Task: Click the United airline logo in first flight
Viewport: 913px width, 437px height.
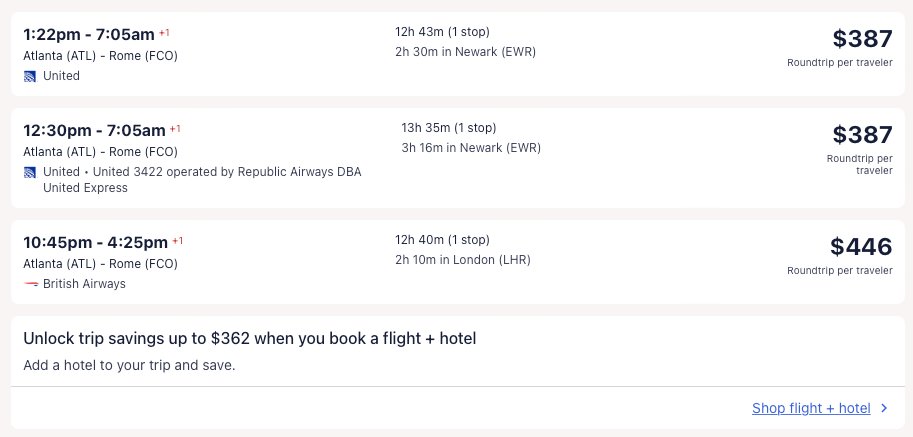Action: (x=30, y=76)
